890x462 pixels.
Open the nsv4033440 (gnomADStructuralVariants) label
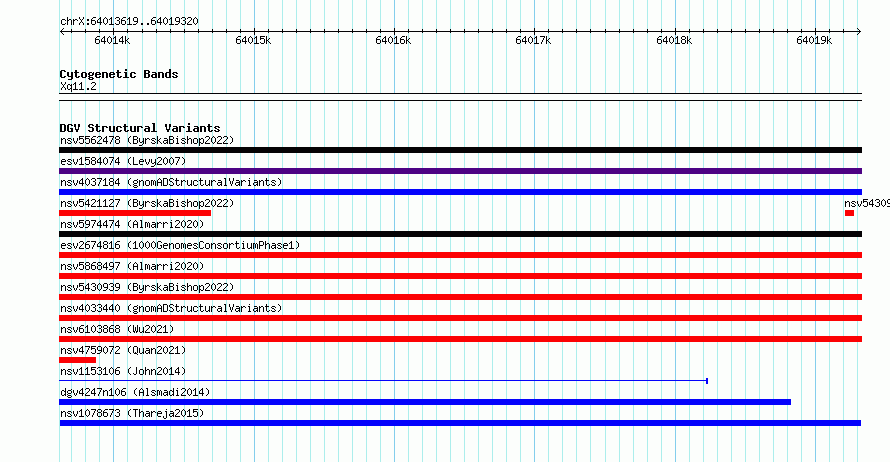[x=171, y=308]
